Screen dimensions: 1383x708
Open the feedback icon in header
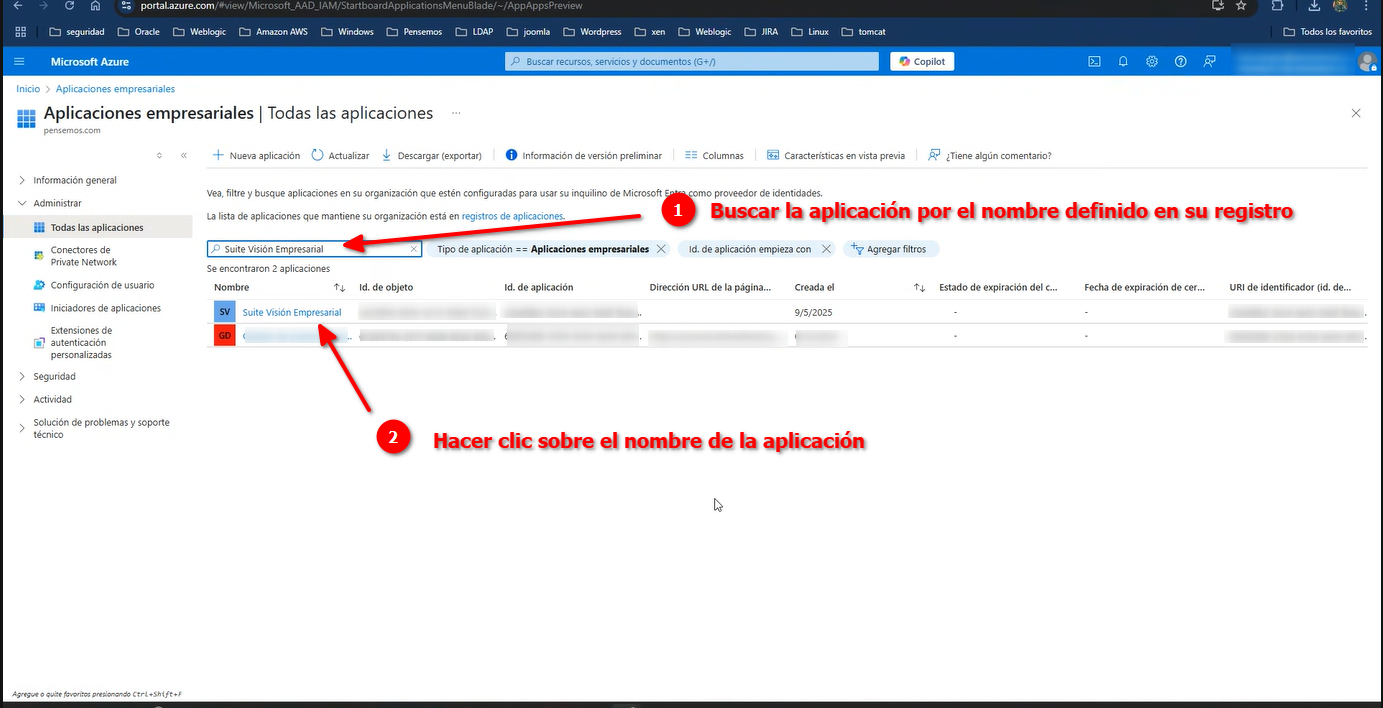pos(1210,62)
